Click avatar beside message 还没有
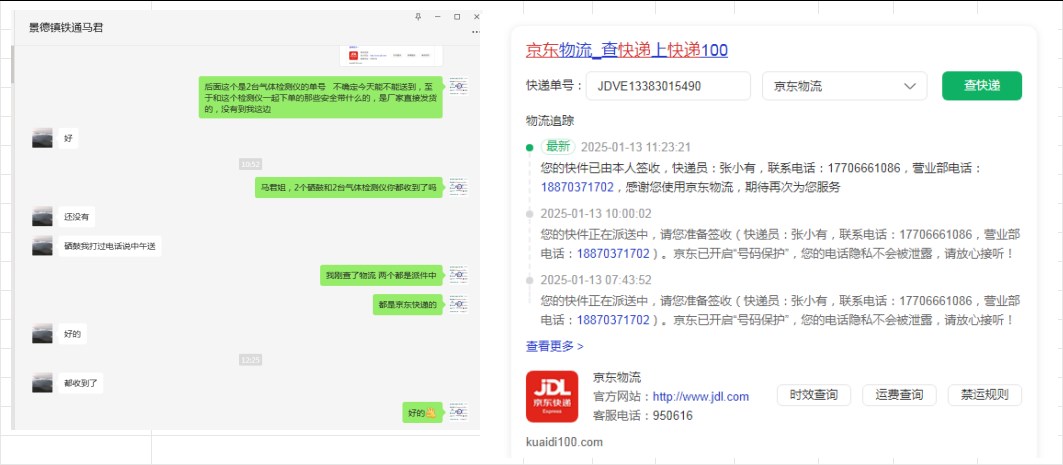This screenshot has width=1063, height=465. point(42,216)
